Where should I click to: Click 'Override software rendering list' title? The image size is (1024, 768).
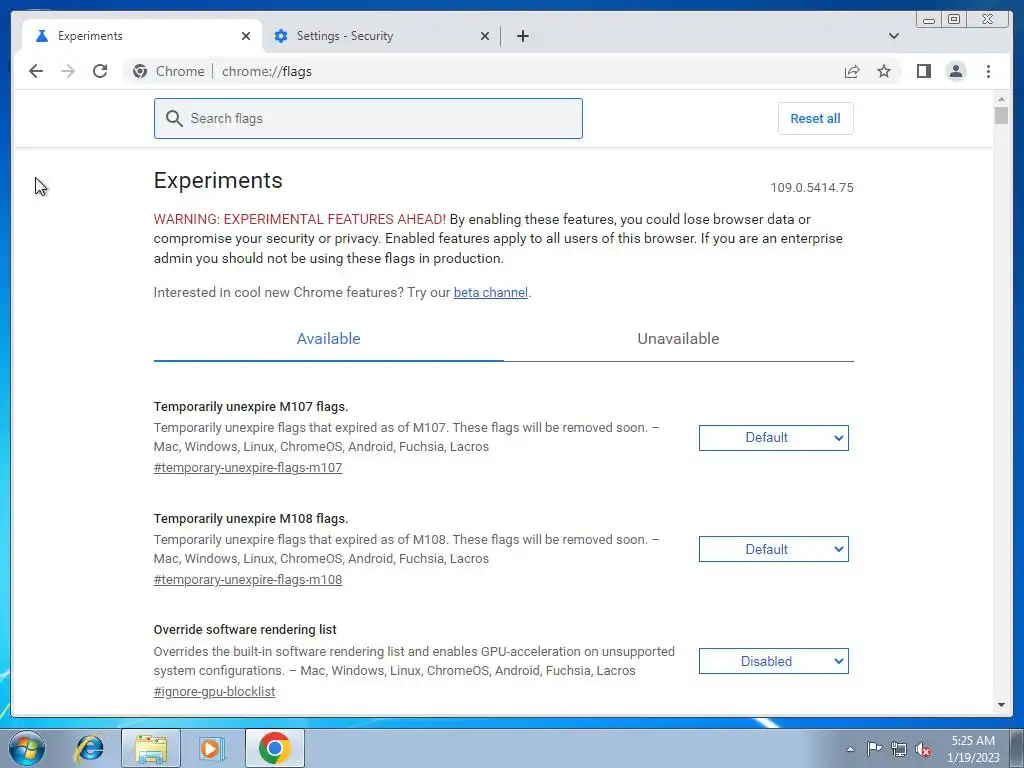coord(245,630)
